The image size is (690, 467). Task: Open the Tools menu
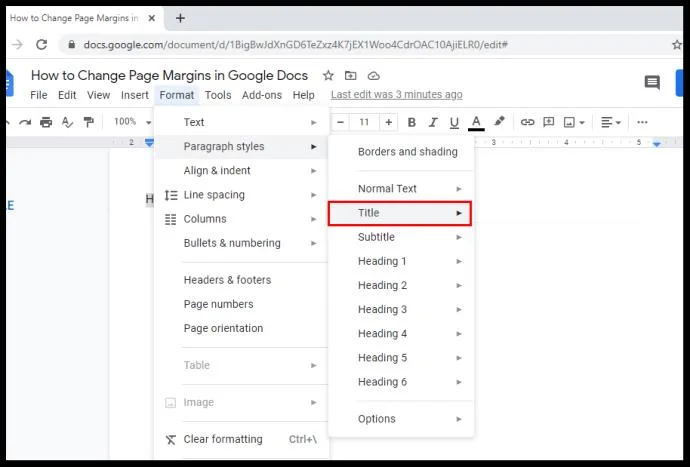(218, 95)
